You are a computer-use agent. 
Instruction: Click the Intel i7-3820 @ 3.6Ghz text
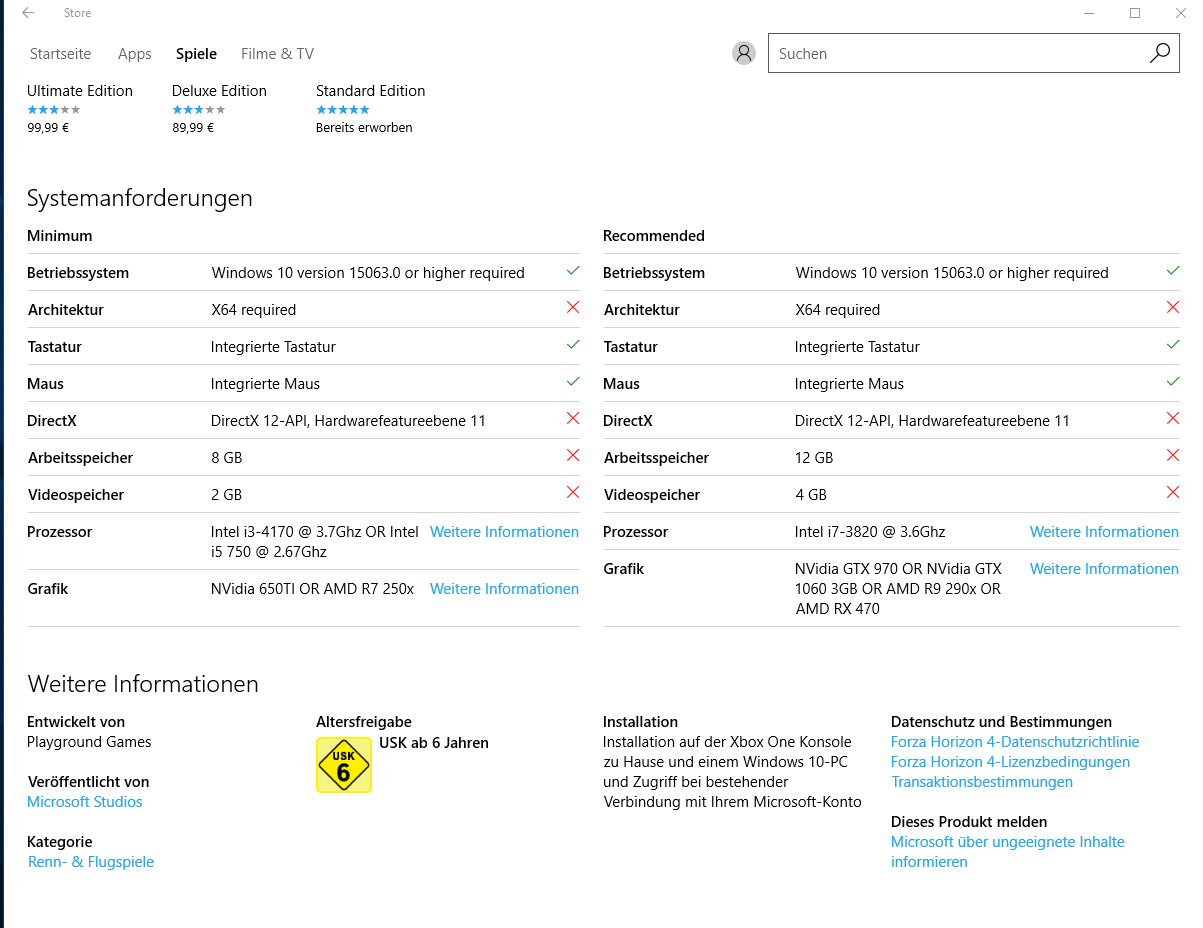(x=870, y=532)
